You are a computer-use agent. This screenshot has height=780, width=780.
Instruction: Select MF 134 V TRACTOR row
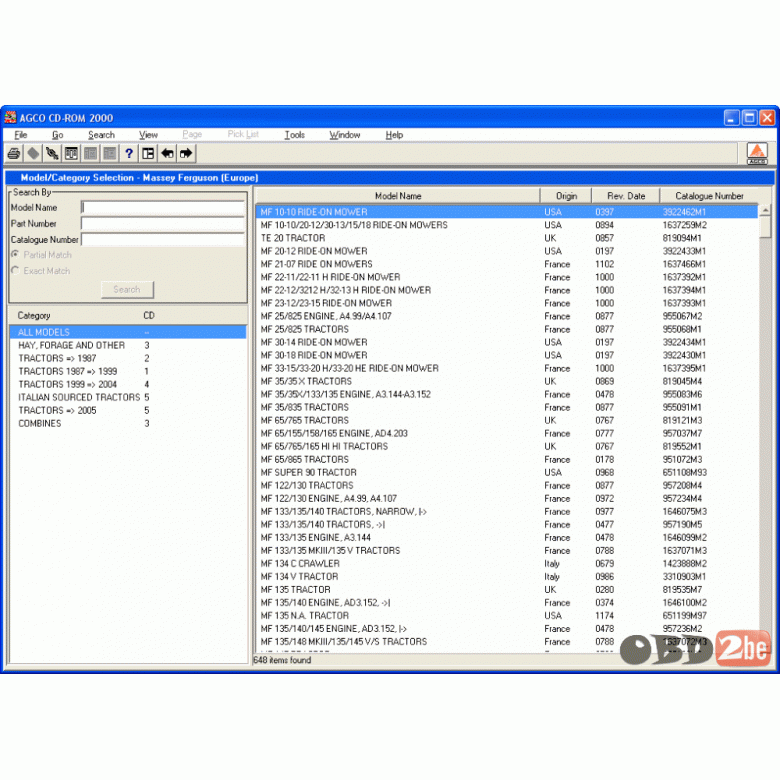coord(506,577)
